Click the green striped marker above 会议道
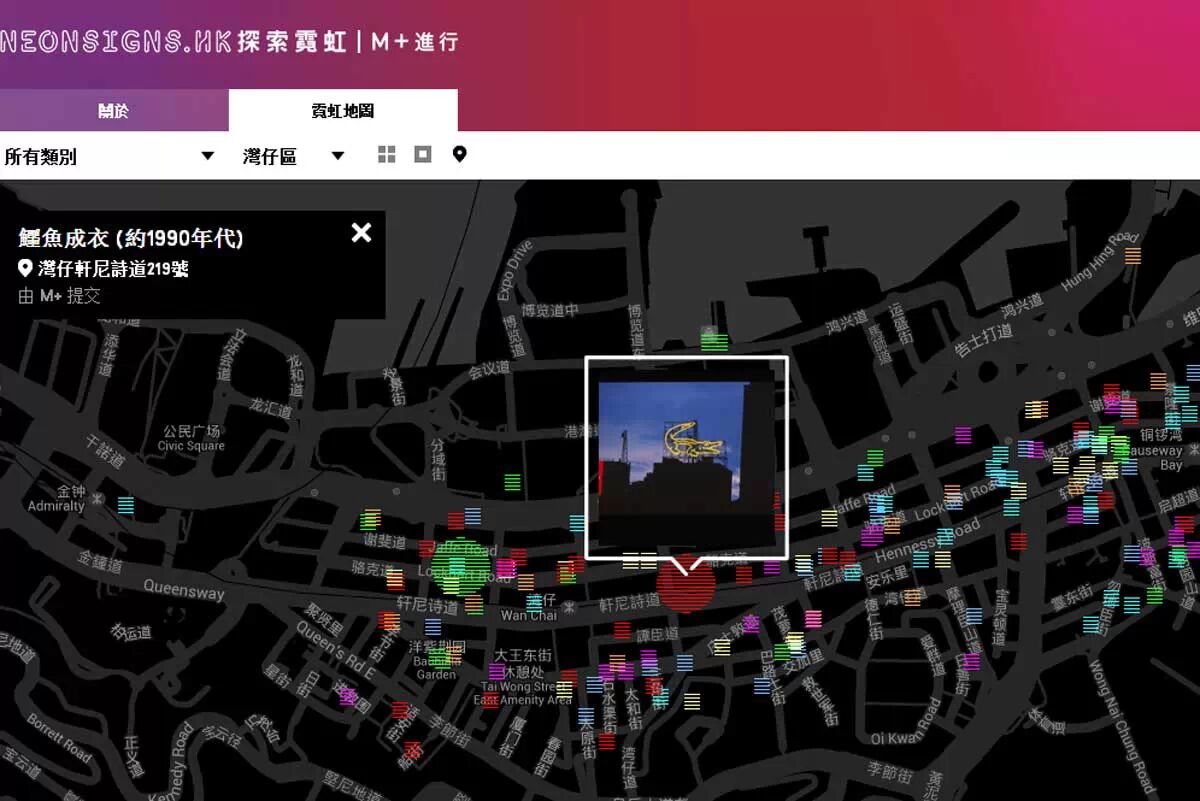 714,342
